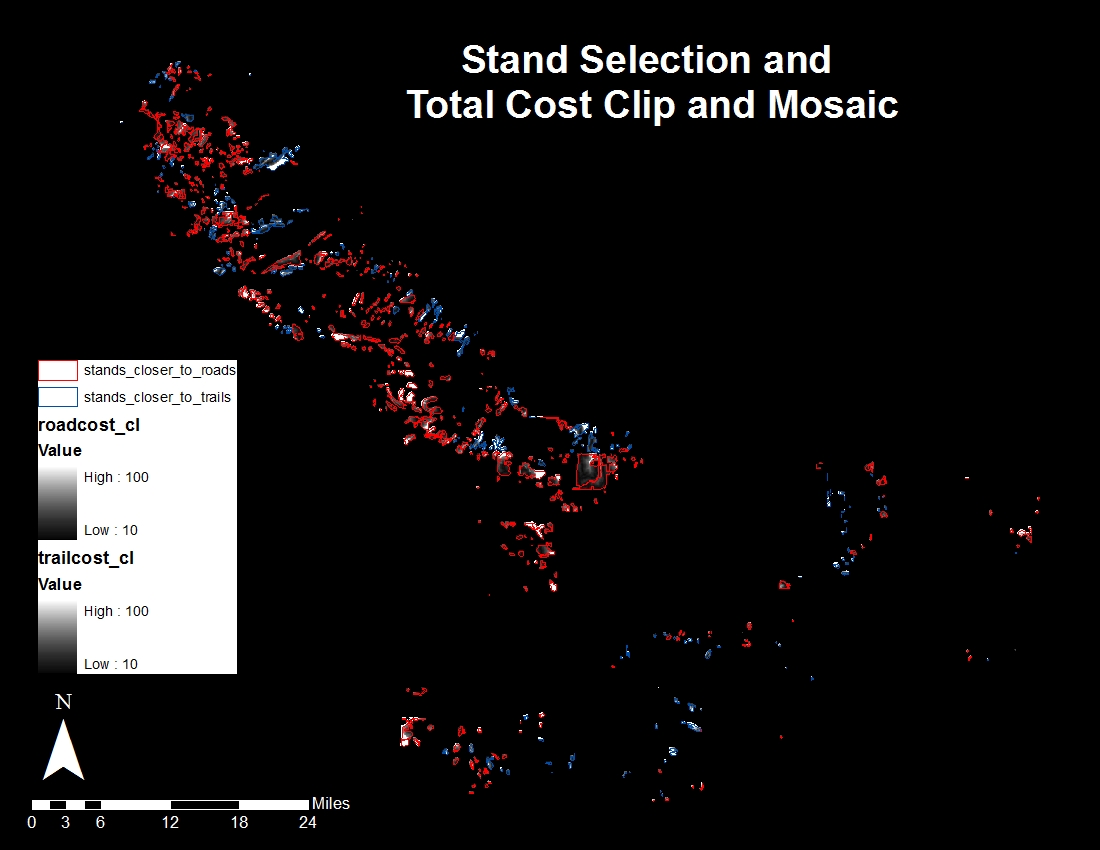
Task: Click the scale bar graphic
Action: coord(170,804)
